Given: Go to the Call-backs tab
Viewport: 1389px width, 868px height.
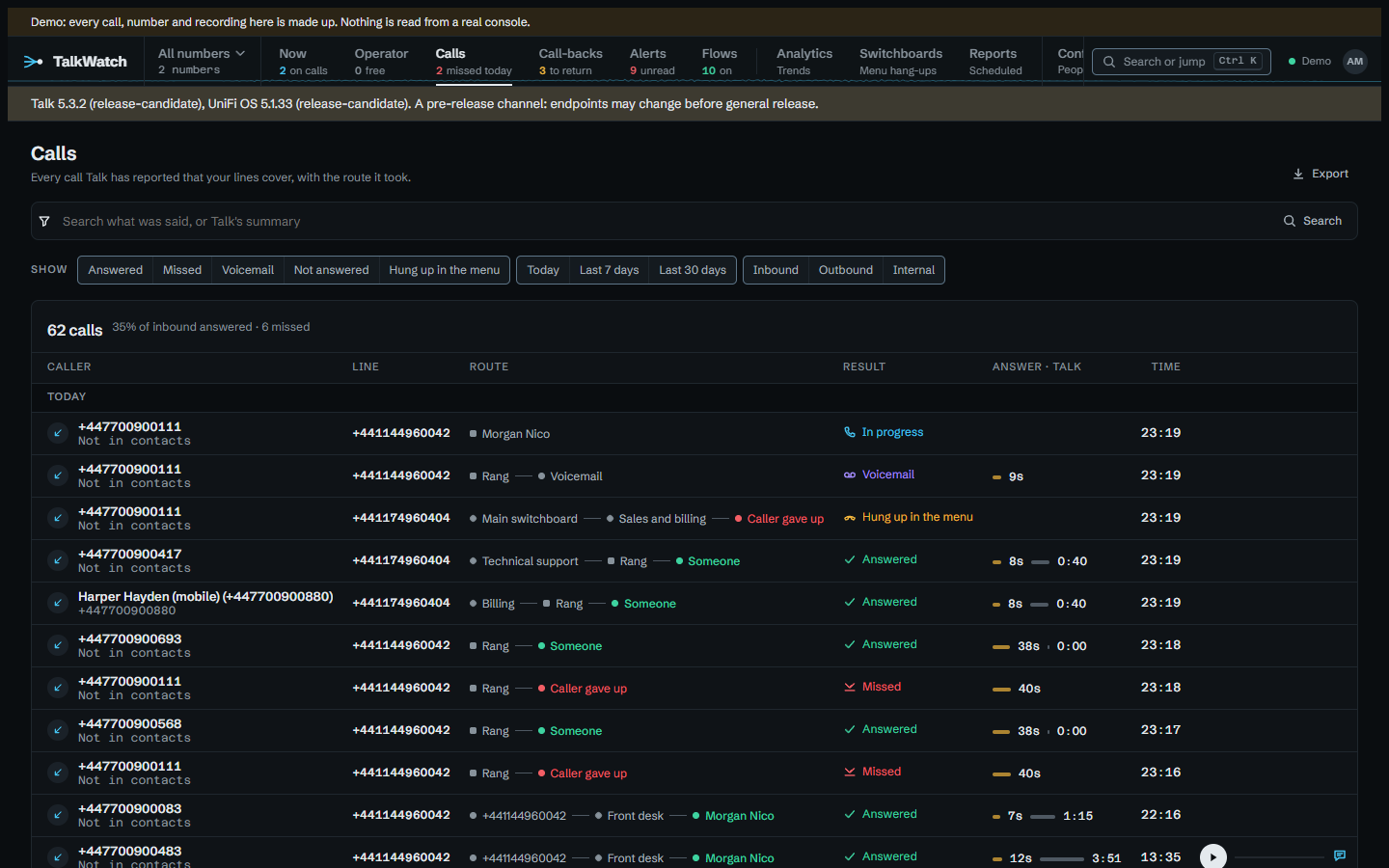Looking at the screenshot, I should pyautogui.click(x=570, y=61).
